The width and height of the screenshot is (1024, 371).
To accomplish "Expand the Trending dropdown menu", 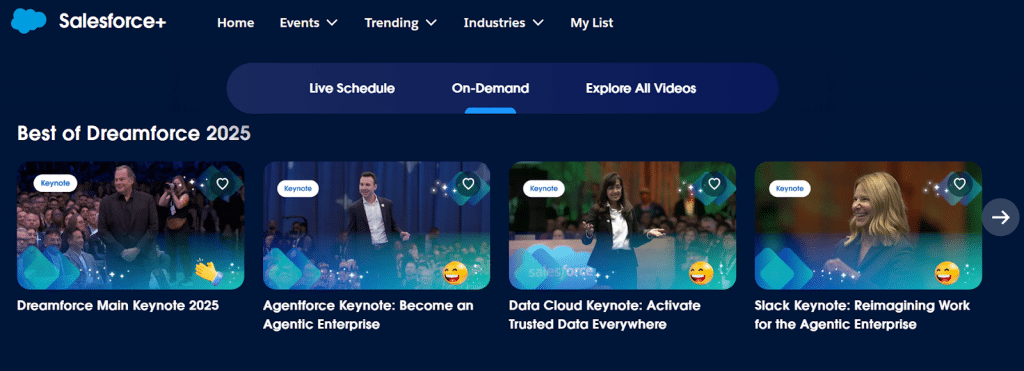I will click(400, 23).
